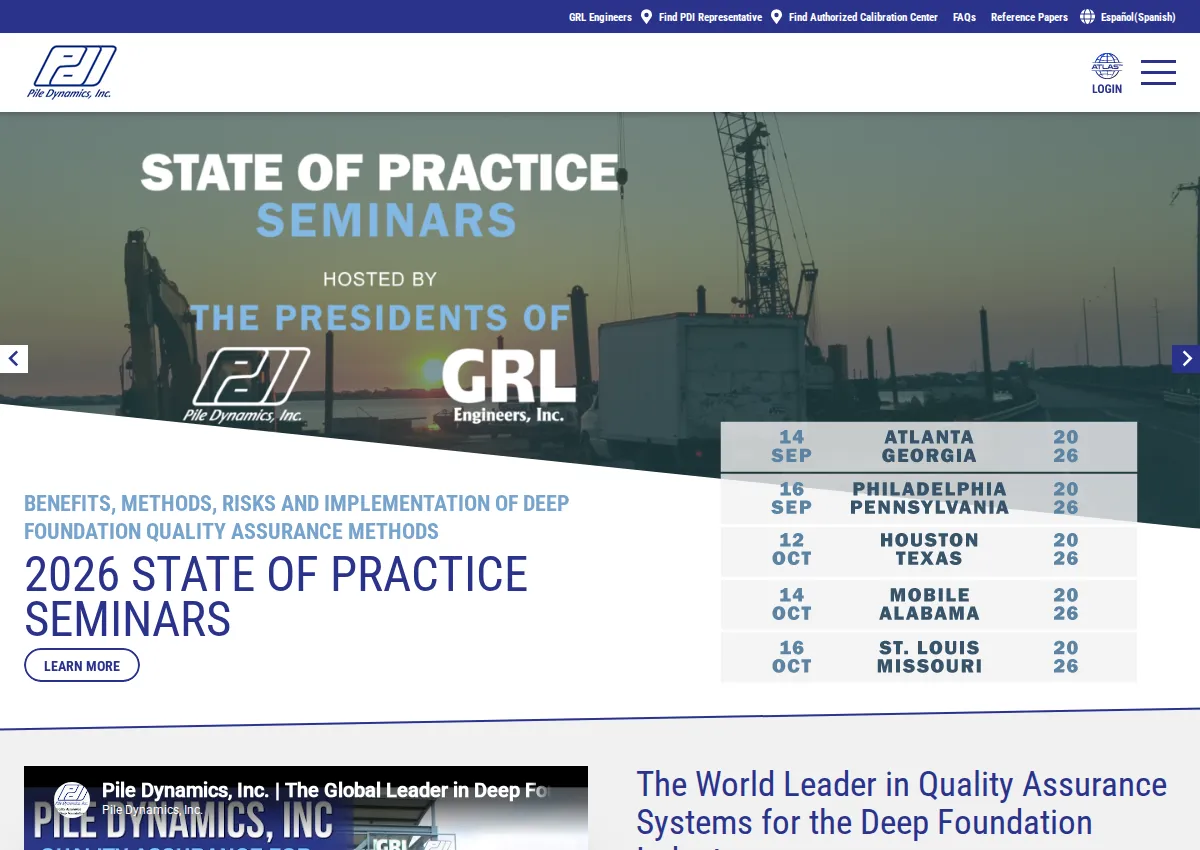Go to previous slide with left arrow
1200x850 pixels.
[14, 359]
